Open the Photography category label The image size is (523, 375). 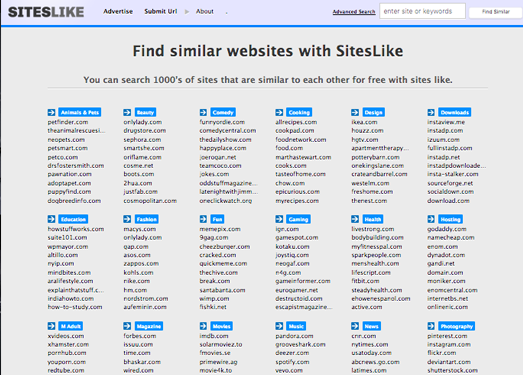pyautogui.click(x=457, y=326)
